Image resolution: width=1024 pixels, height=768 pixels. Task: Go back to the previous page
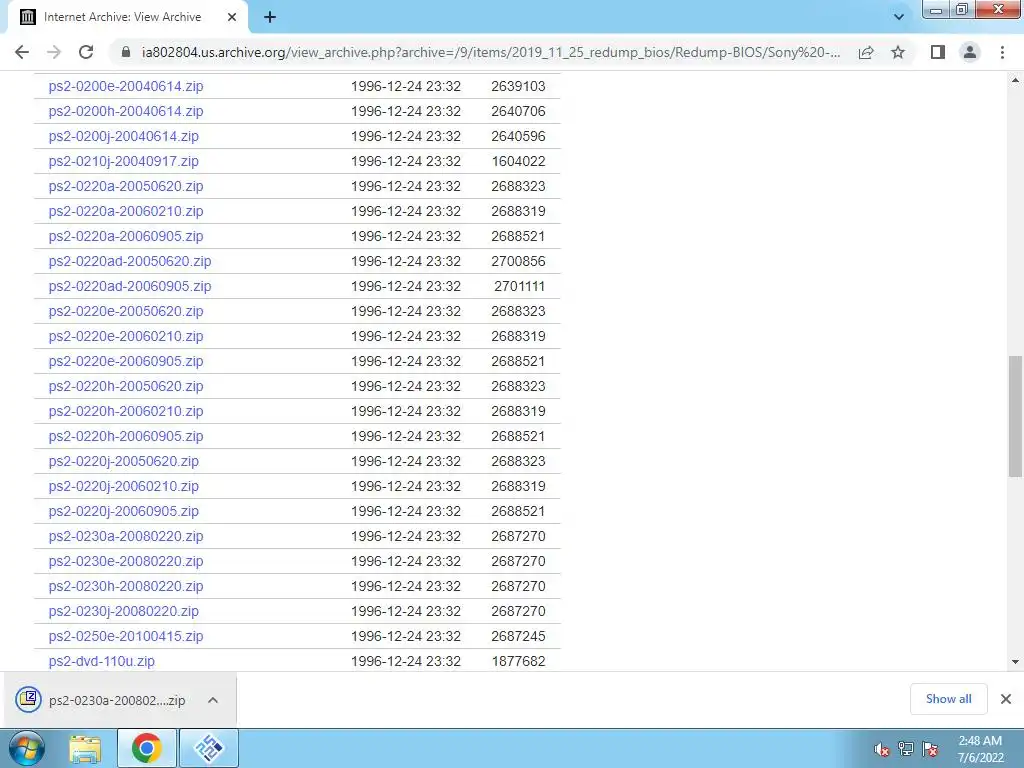coord(22,52)
